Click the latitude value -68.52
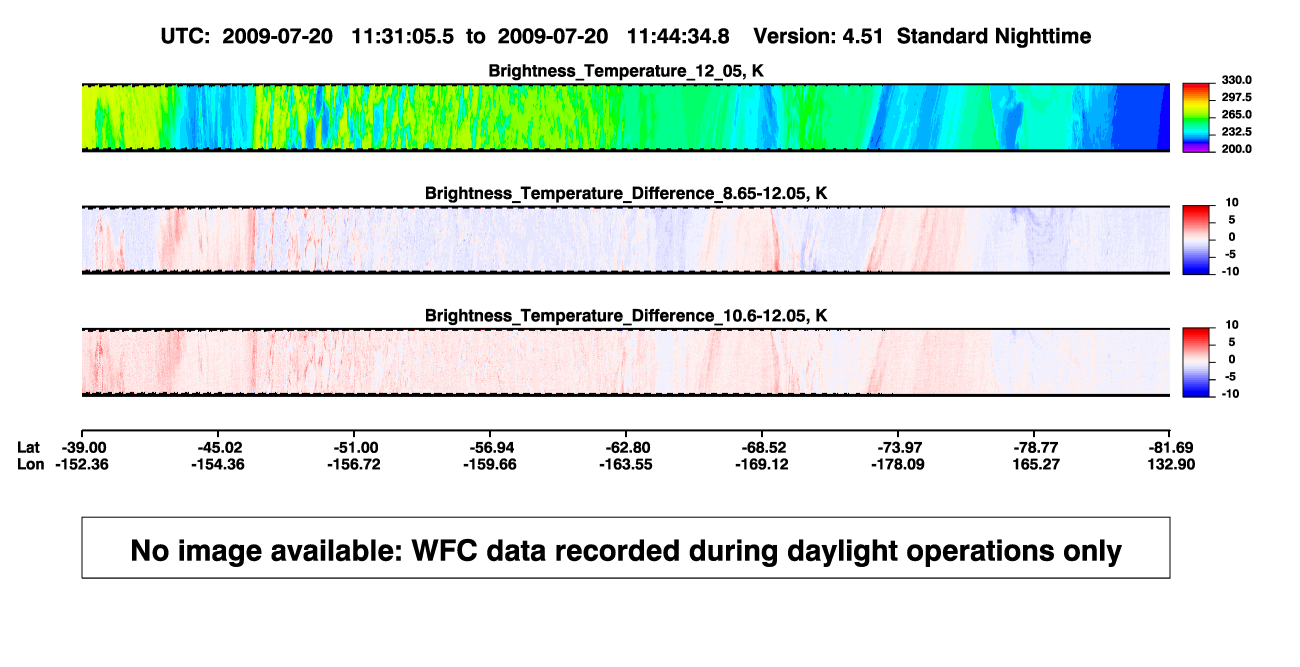This screenshot has width=1300, height=667. (x=762, y=447)
